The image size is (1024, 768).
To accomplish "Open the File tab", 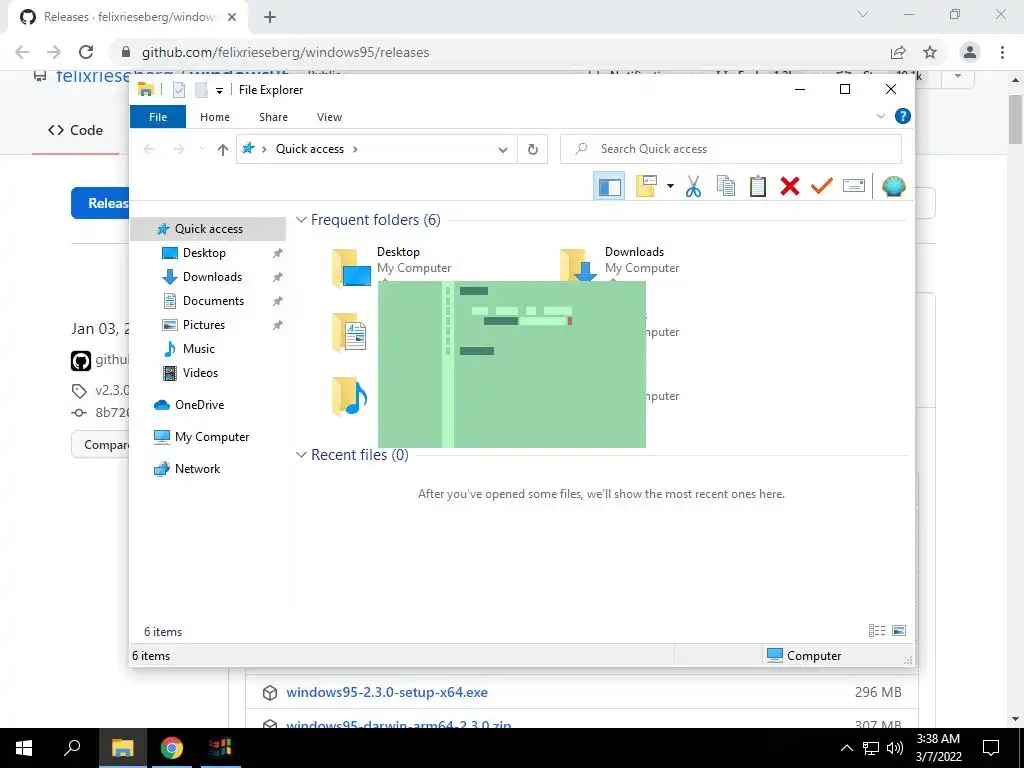I will pos(158,117).
